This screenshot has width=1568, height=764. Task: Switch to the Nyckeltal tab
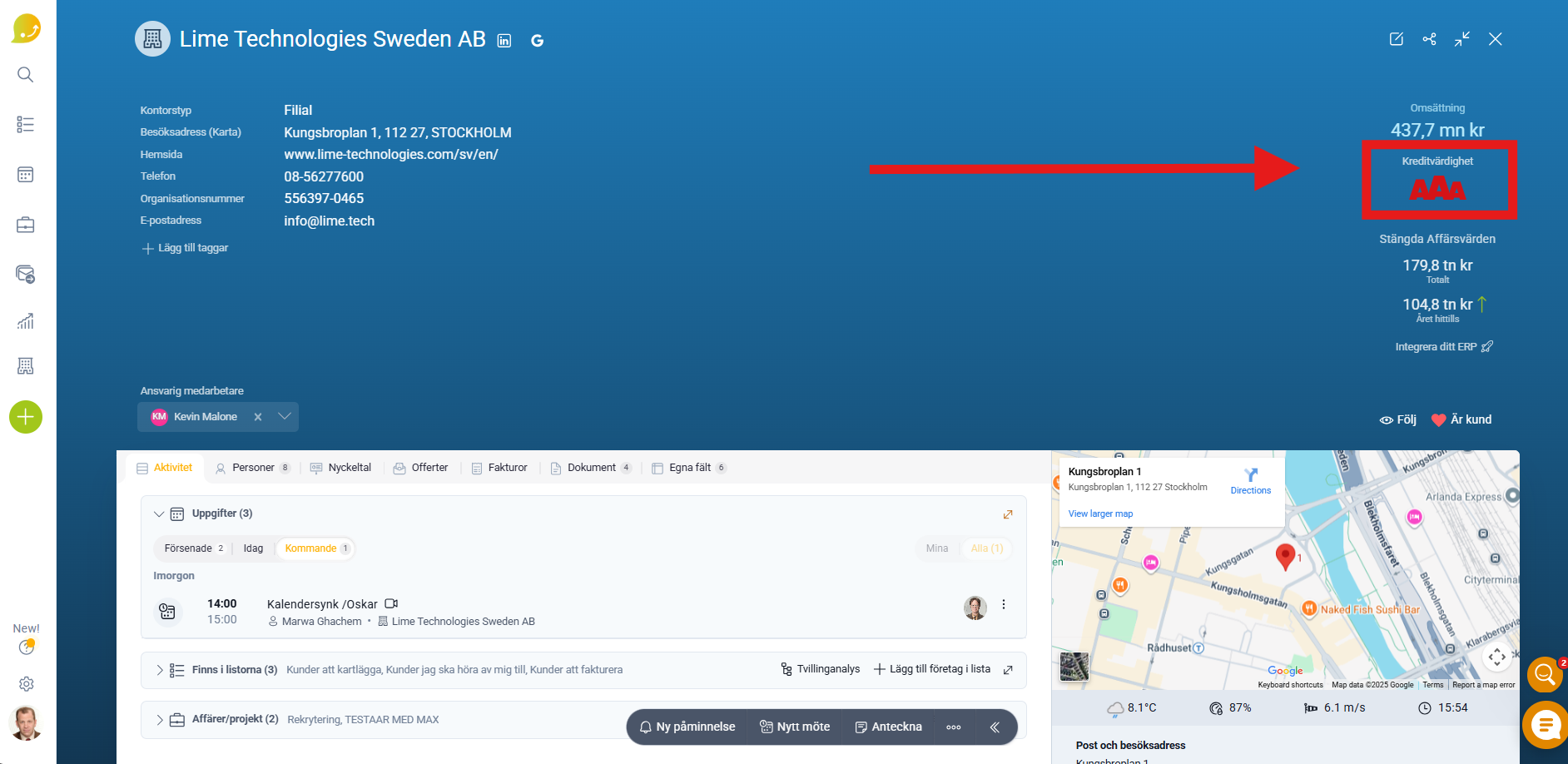pos(340,468)
